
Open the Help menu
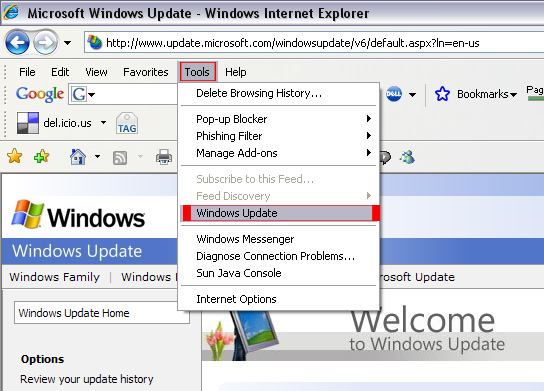[x=236, y=72]
